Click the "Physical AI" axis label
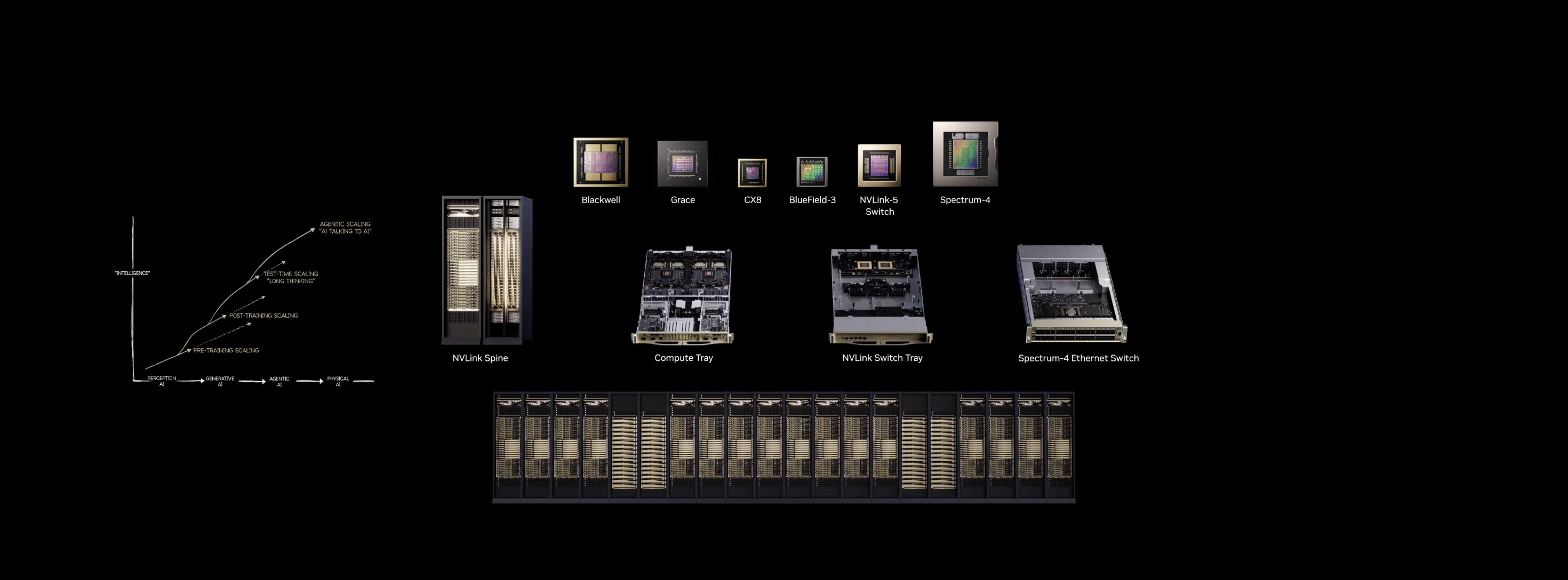This screenshot has height=580, width=1568. coord(338,381)
